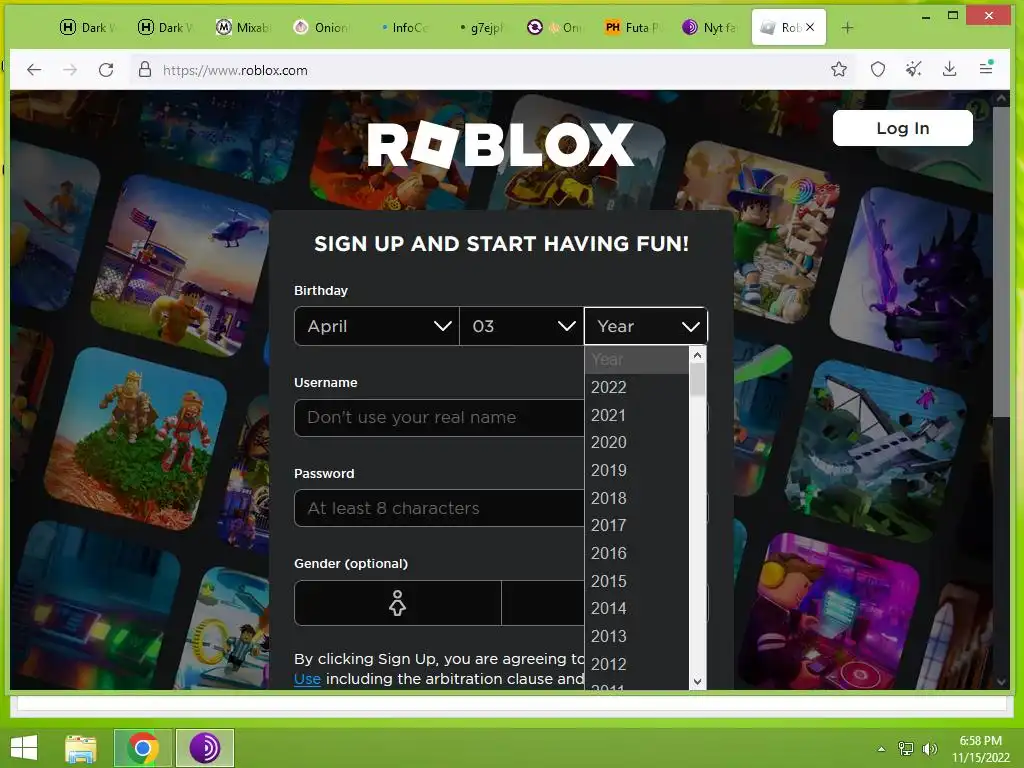Click the Log In button
1024x768 pixels.
click(903, 128)
